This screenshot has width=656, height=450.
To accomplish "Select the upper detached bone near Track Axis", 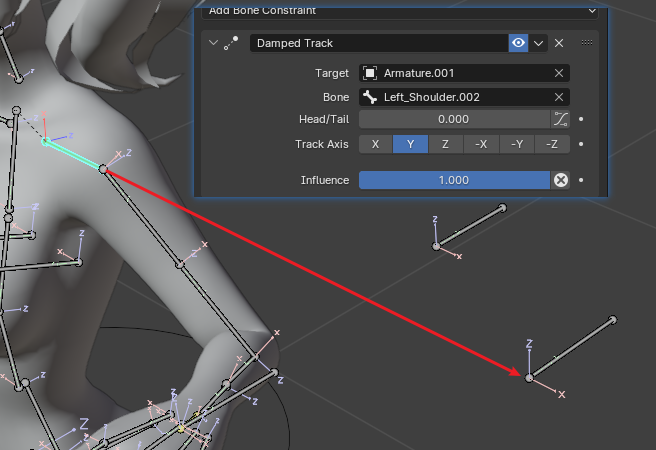I will [469, 227].
